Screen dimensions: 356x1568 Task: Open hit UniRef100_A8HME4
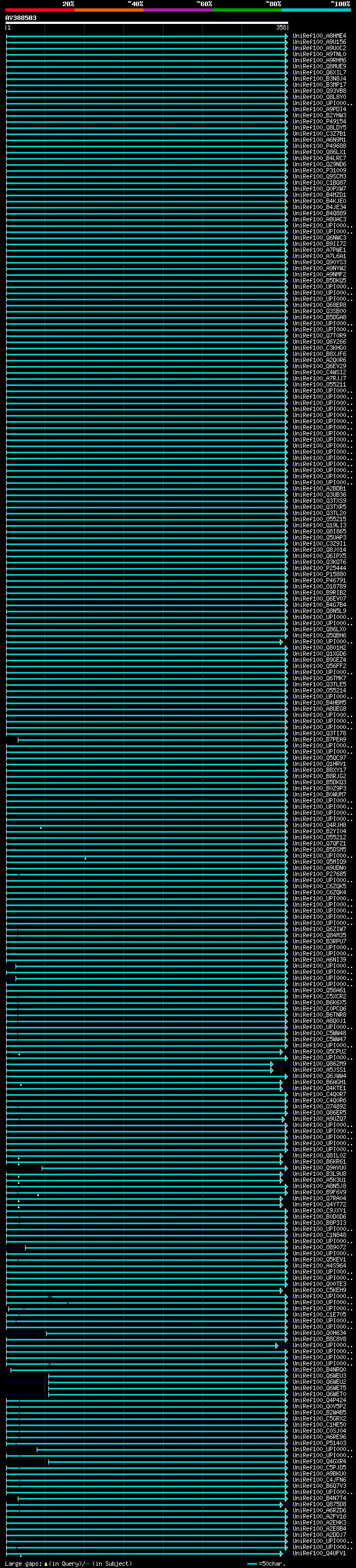point(319,36)
